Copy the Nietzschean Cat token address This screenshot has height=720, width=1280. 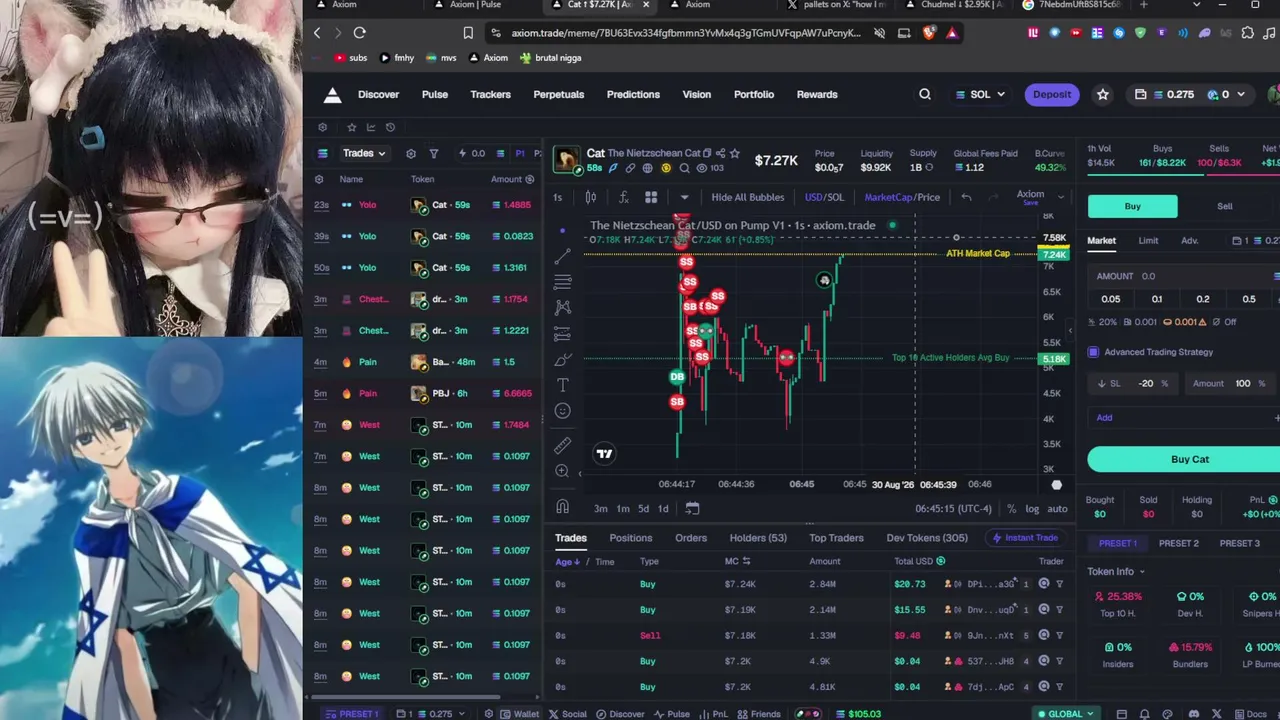[x=707, y=153]
